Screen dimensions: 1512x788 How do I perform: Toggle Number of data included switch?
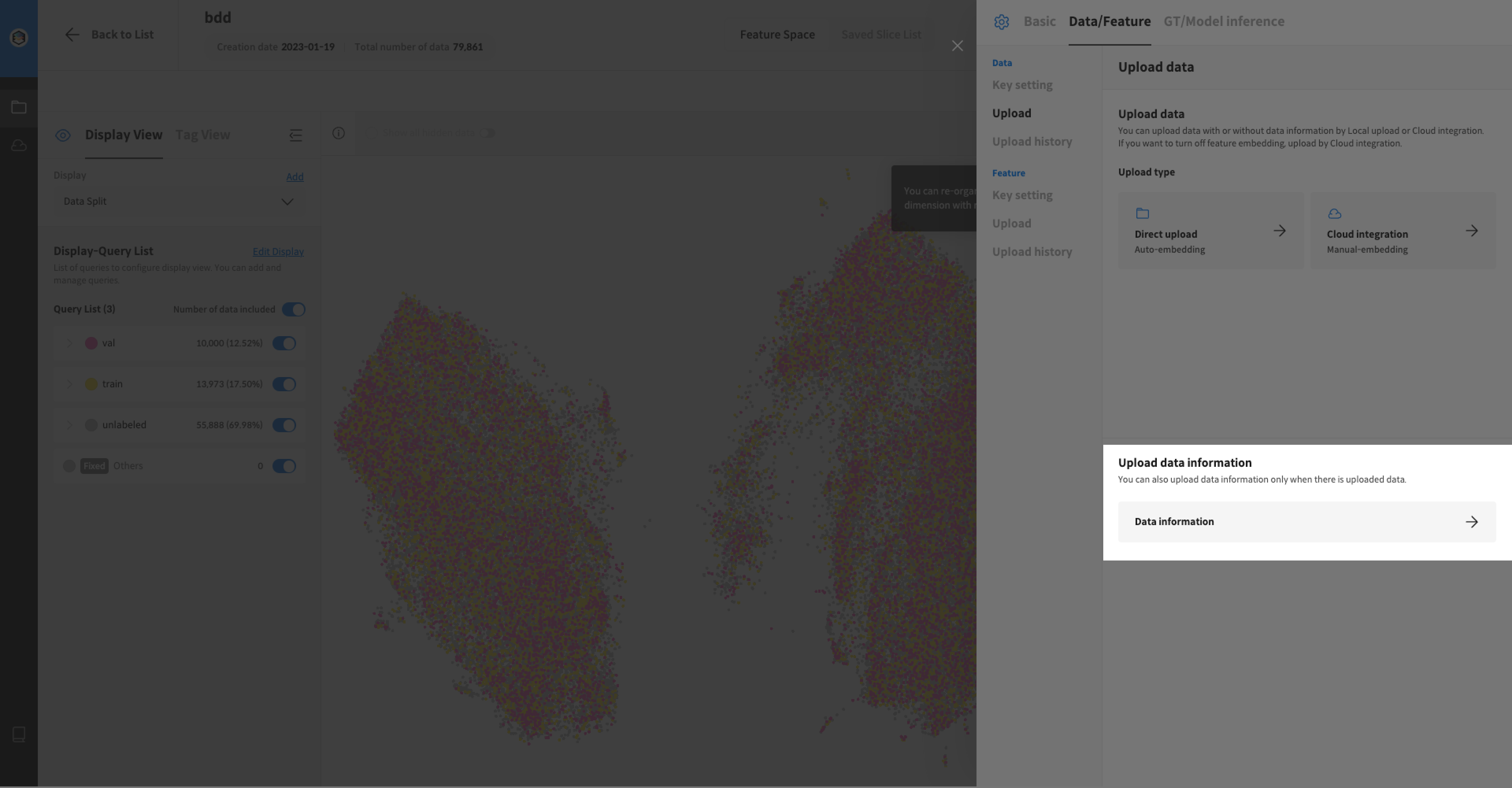(293, 309)
